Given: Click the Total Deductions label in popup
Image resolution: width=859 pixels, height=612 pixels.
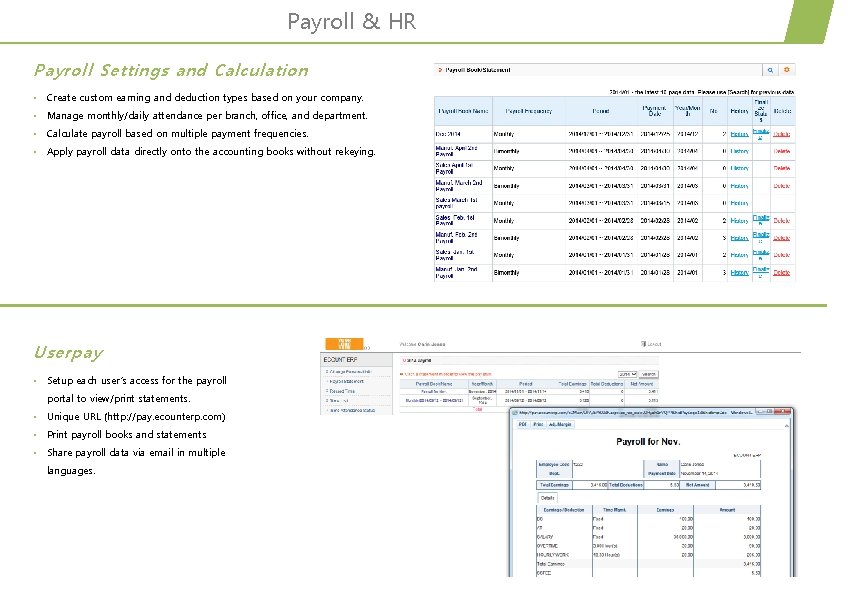Looking at the screenshot, I should click(x=627, y=485).
